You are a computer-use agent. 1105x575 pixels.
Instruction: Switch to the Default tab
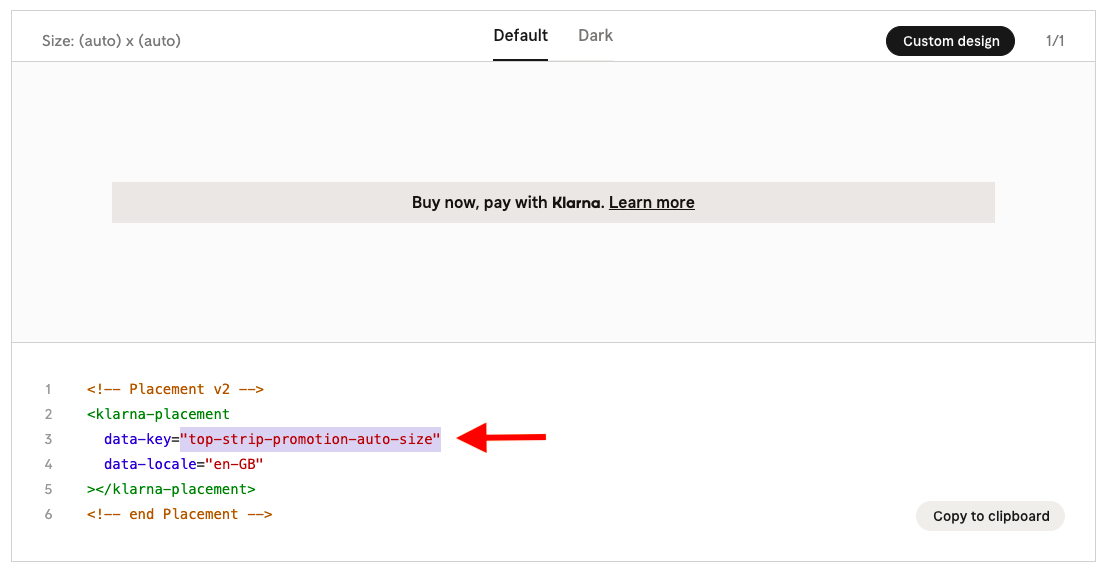click(520, 36)
